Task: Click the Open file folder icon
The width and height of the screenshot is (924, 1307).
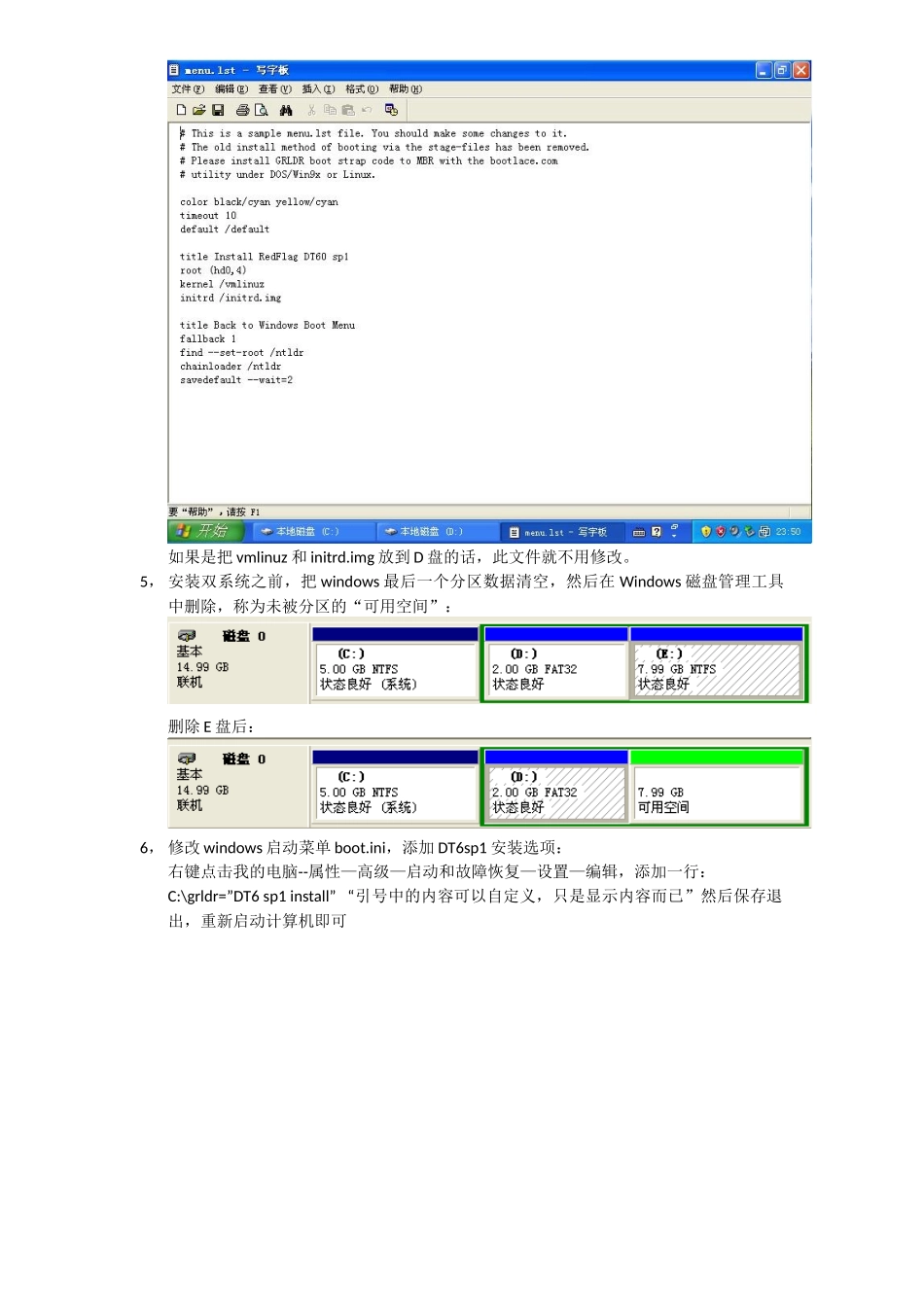Action: (x=198, y=110)
